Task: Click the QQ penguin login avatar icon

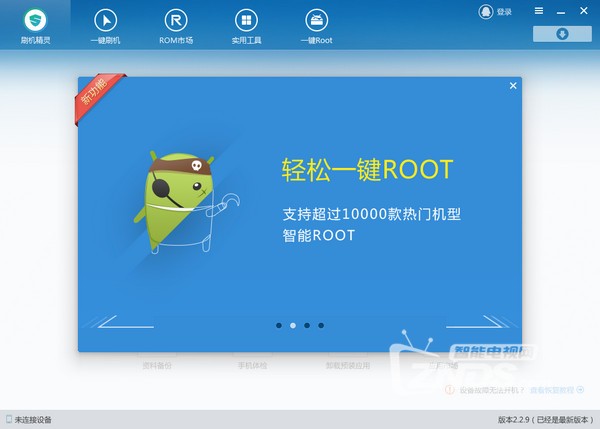Action: pyautogui.click(x=486, y=12)
